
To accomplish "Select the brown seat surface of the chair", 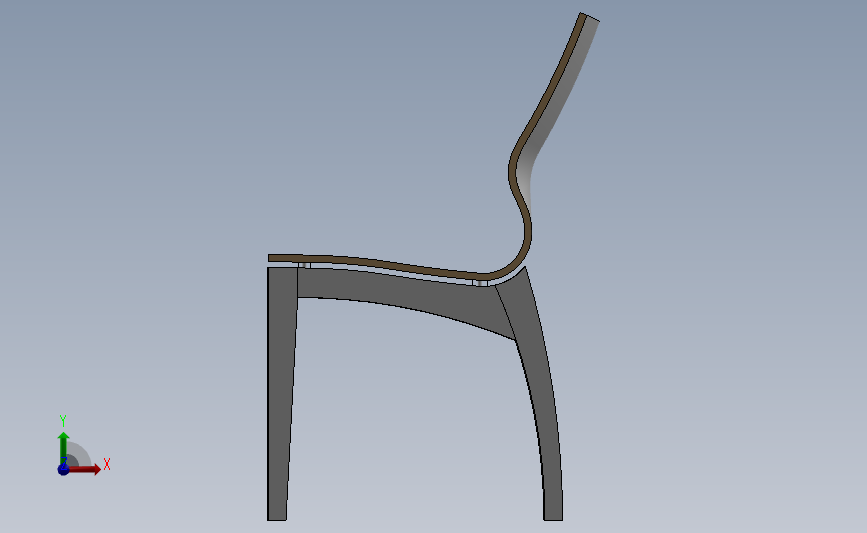I will point(387,264).
